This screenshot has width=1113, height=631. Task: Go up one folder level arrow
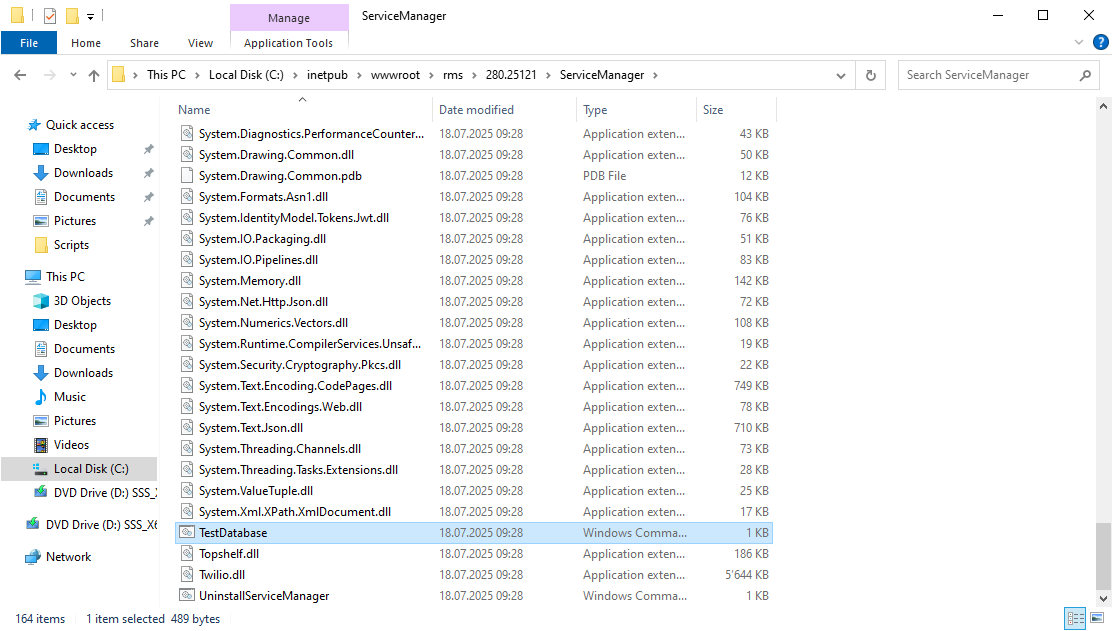click(94, 75)
